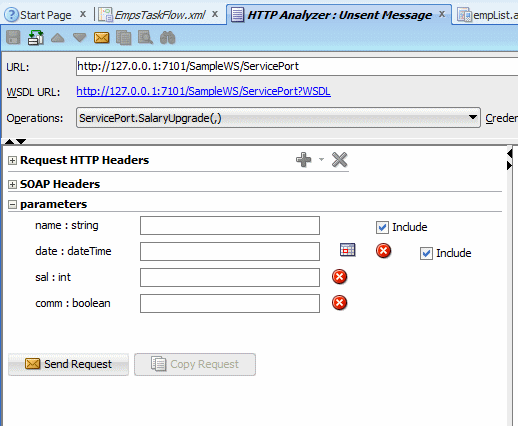The image size is (518, 426).
Task: Click the date dateTime input field
Action: [x=230, y=251]
